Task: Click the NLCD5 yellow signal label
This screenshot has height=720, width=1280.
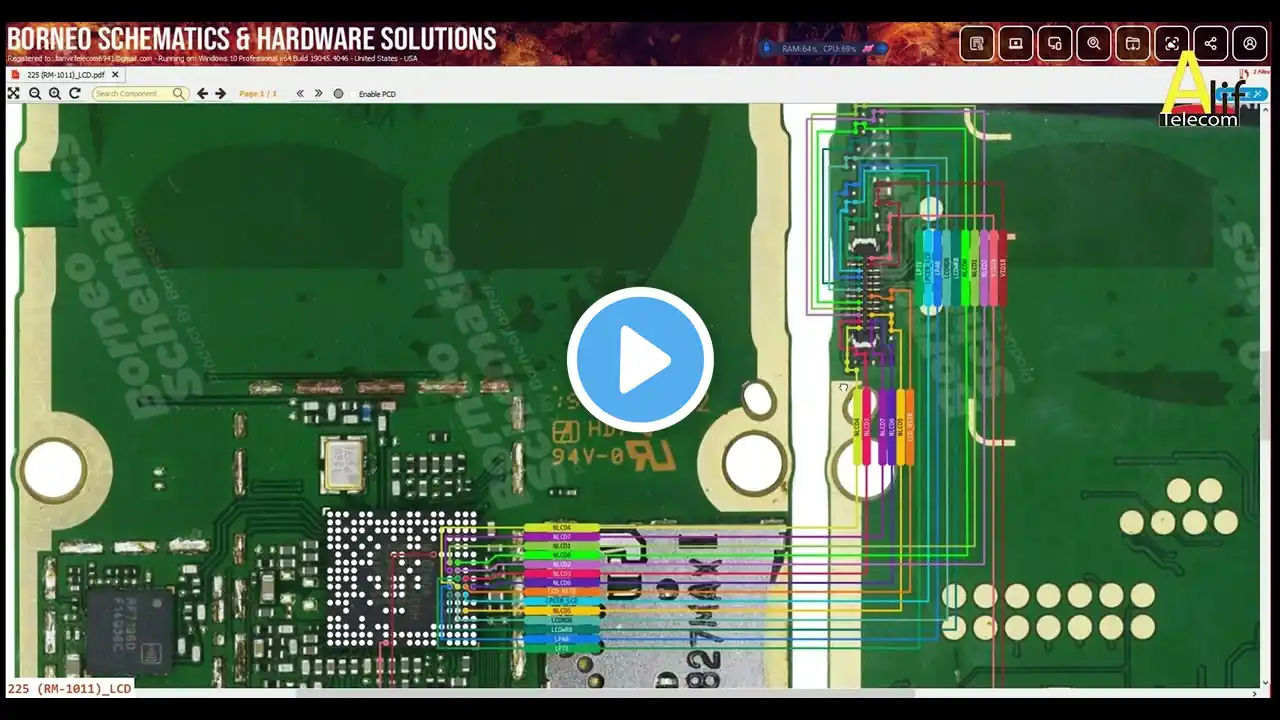Action: click(562, 611)
